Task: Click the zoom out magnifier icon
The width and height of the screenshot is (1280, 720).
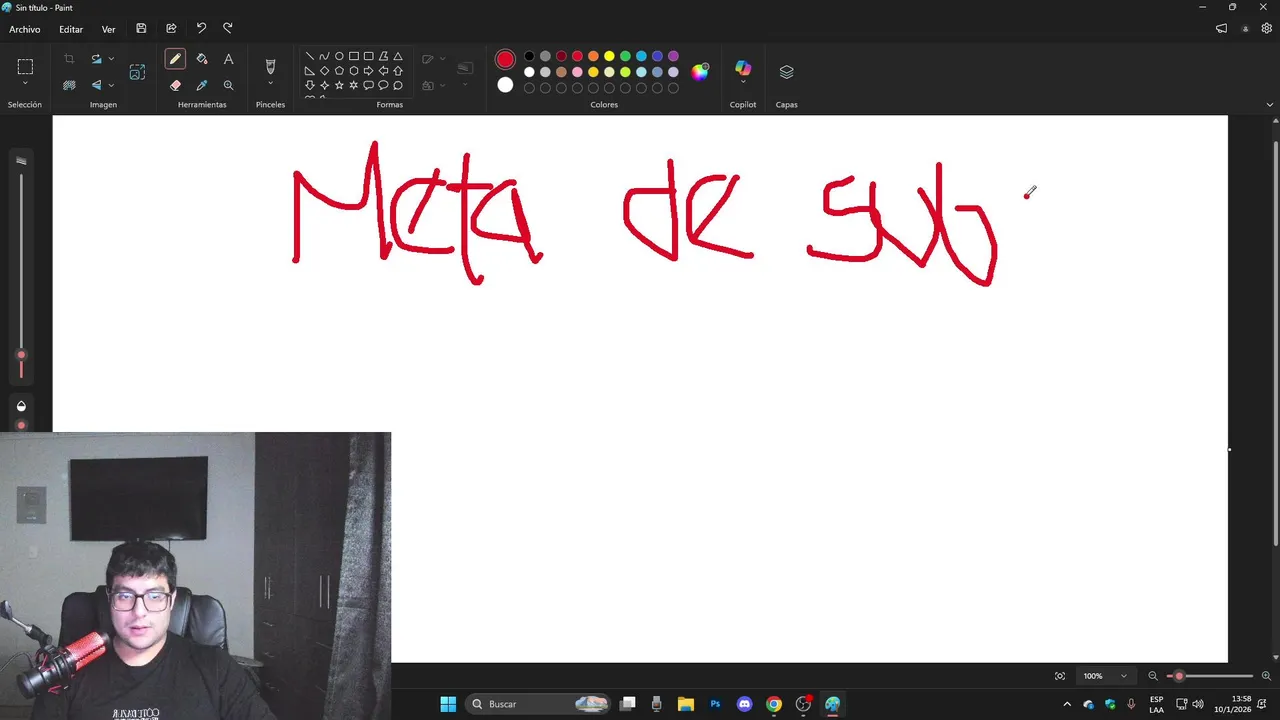Action: pyautogui.click(x=1153, y=676)
